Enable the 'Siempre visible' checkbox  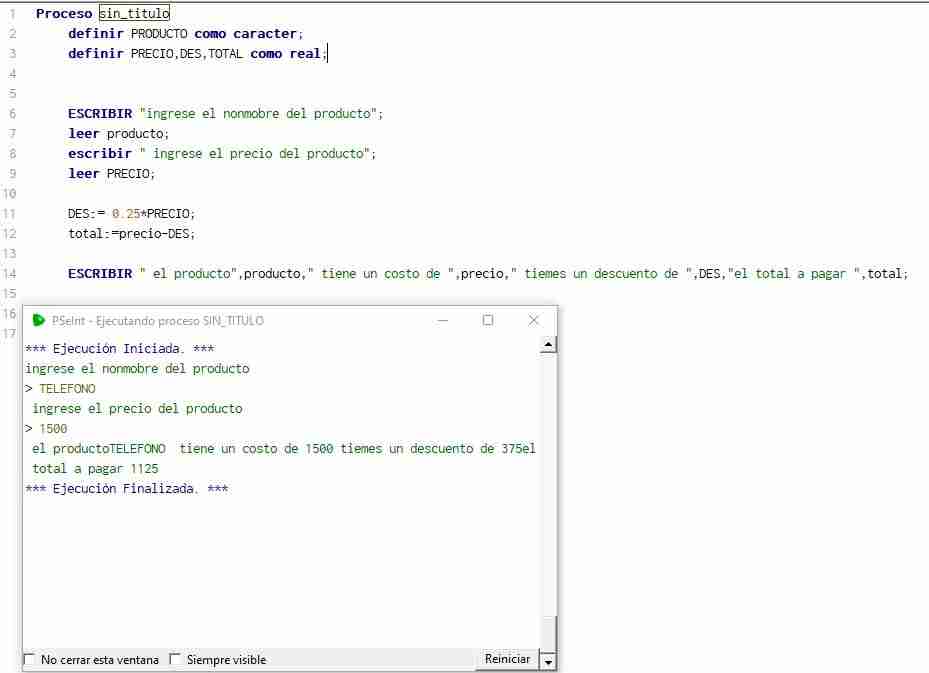coord(175,659)
